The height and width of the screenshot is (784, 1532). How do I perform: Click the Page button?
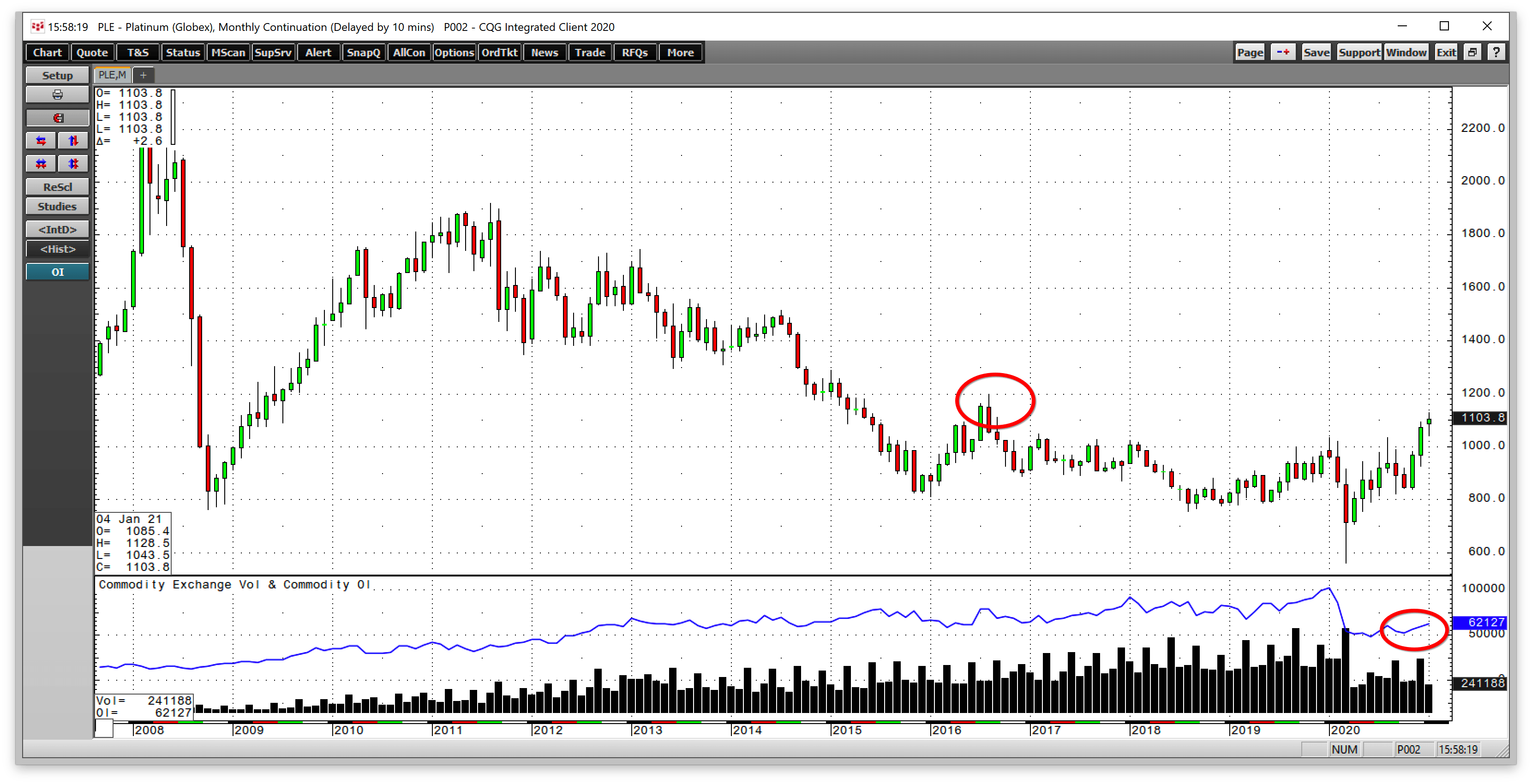pyautogui.click(x=1250, y=52)
